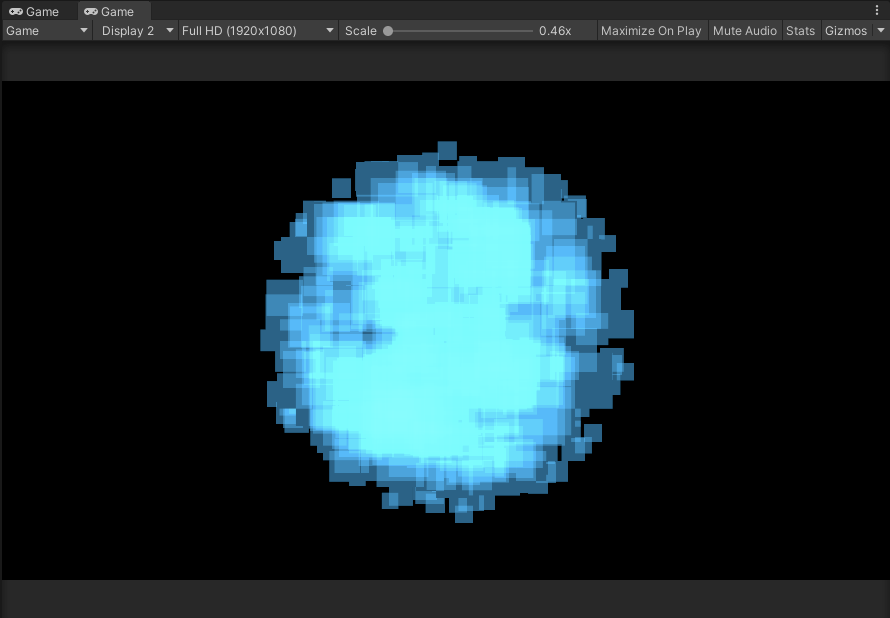Open the Full HD (1920x1080) resolution dropdown
This screenshot has height=618, width=890.
pyautogui.click(x=255, y=30)
